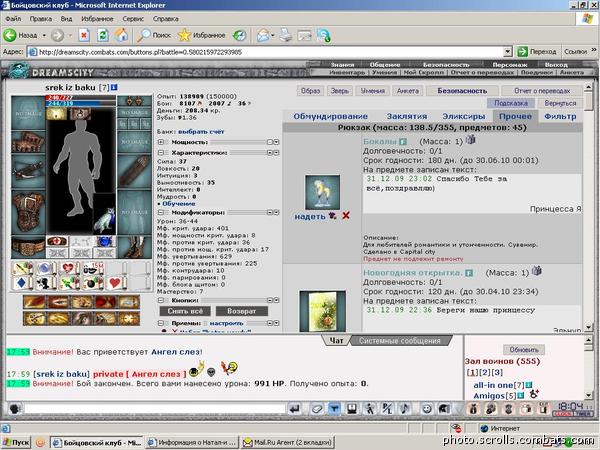Switch to the Эликсиры tab
600x450 pixels.
[463, 116]
